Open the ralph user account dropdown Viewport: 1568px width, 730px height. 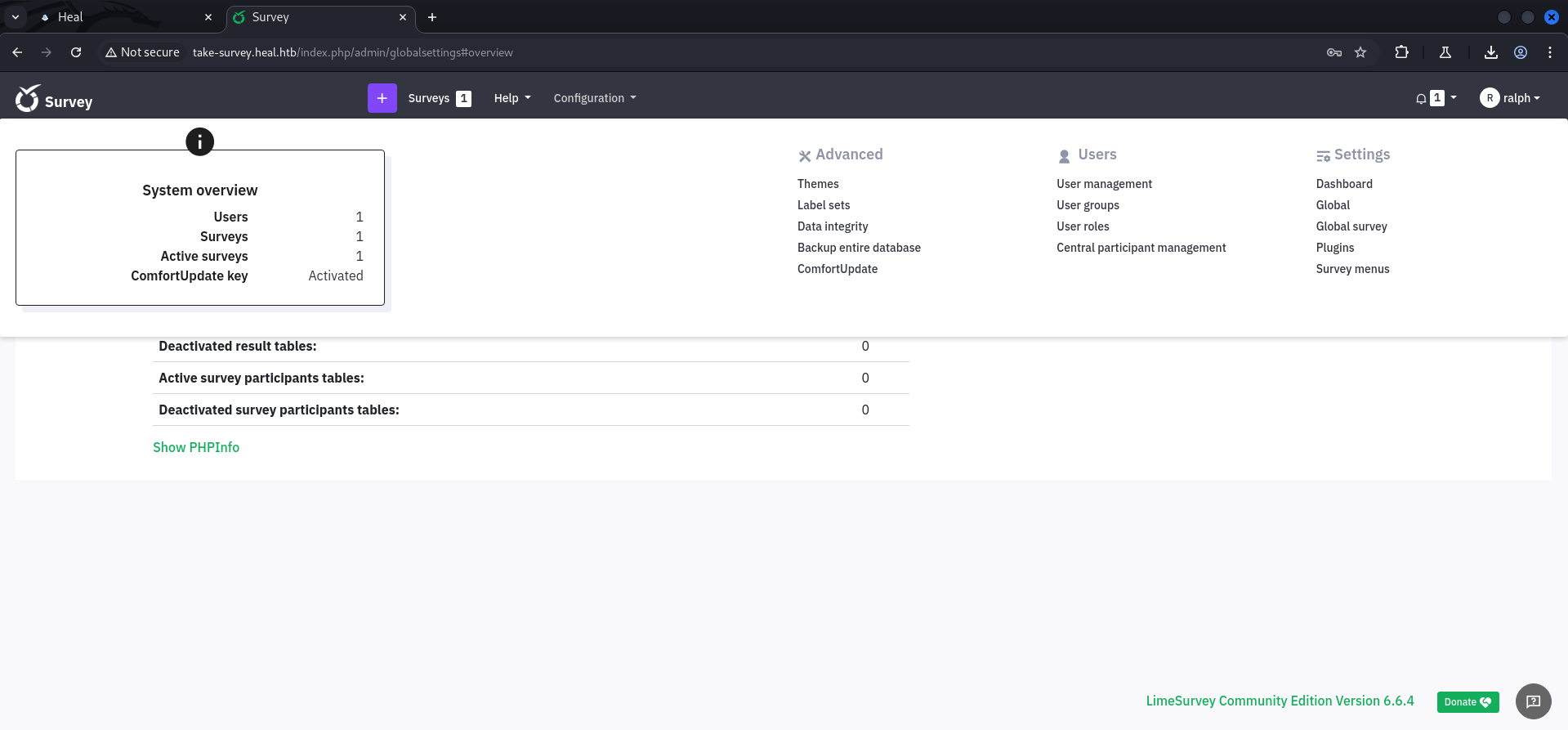point(1510,98)
